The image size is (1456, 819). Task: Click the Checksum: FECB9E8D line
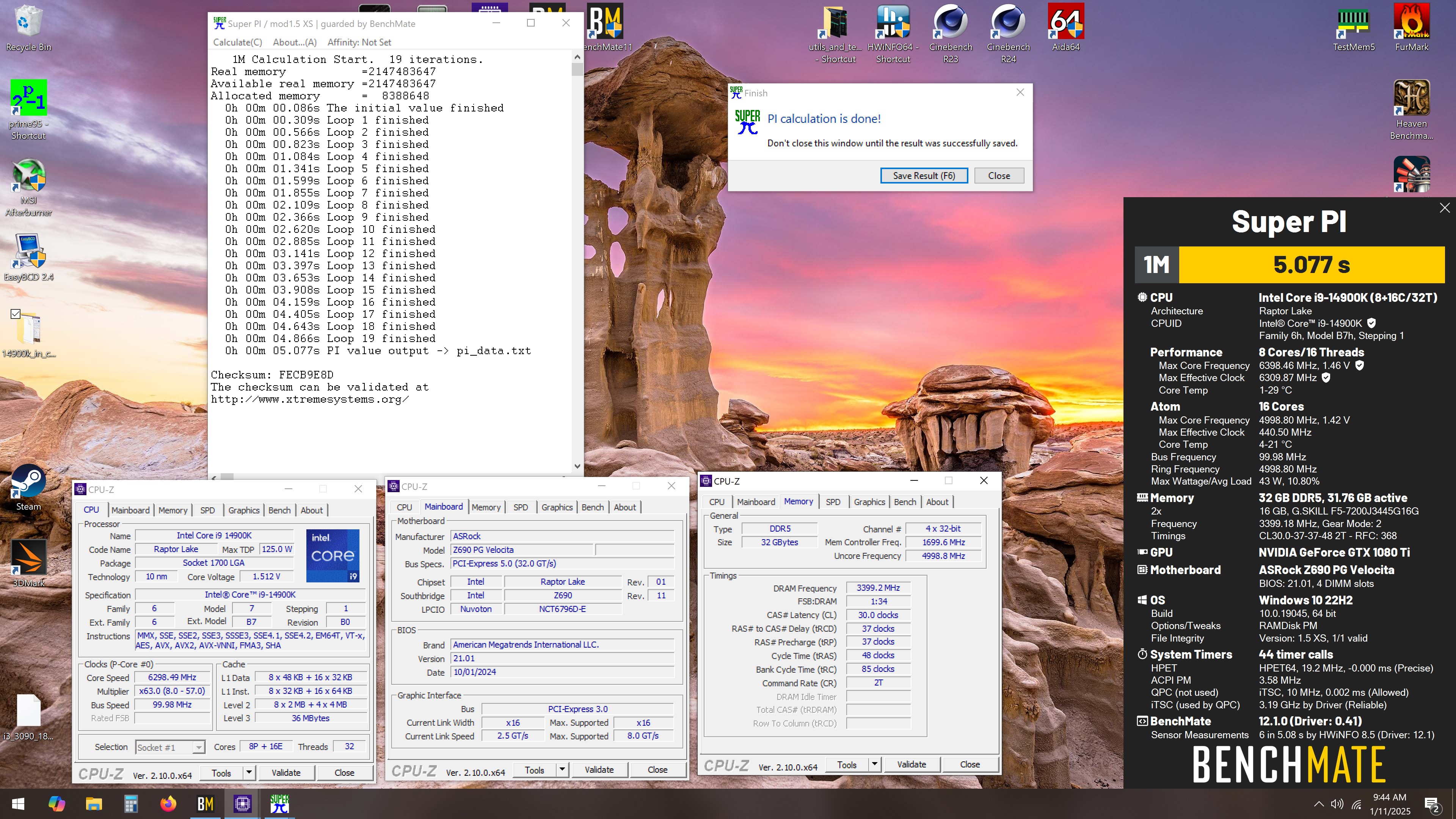(272, 375)
